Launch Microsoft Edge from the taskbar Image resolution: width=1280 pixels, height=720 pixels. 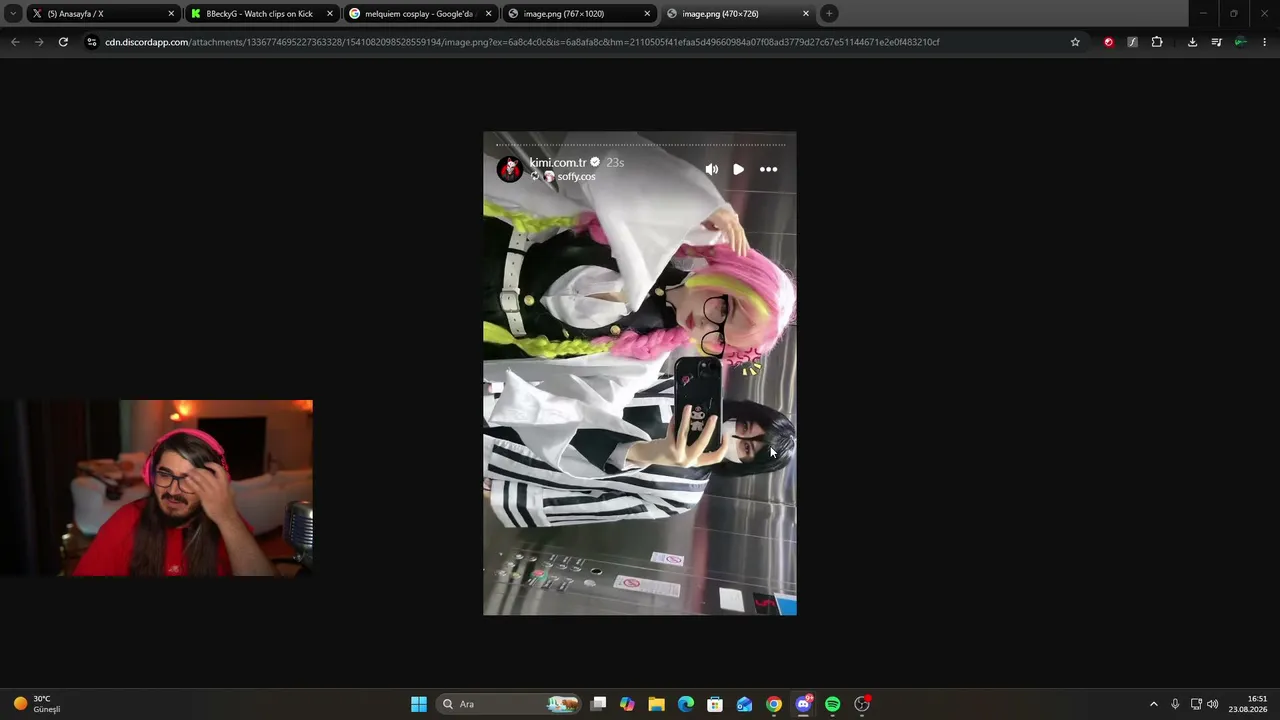click(x=686, y=704)
